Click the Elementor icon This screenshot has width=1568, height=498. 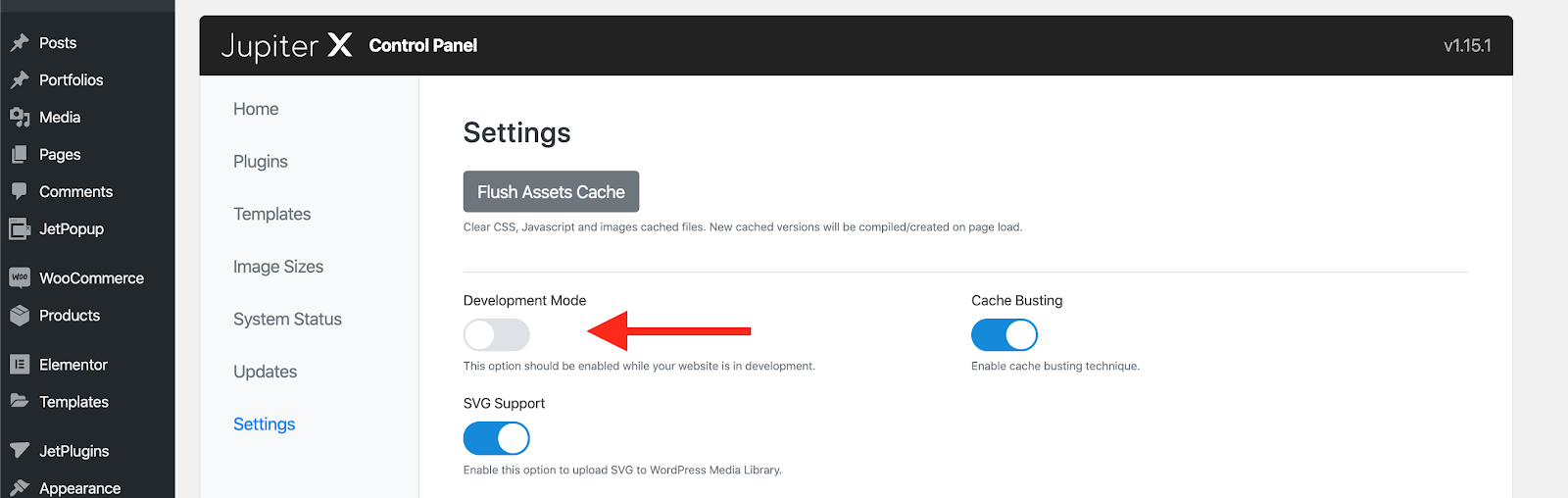click(x=20, y=365)
